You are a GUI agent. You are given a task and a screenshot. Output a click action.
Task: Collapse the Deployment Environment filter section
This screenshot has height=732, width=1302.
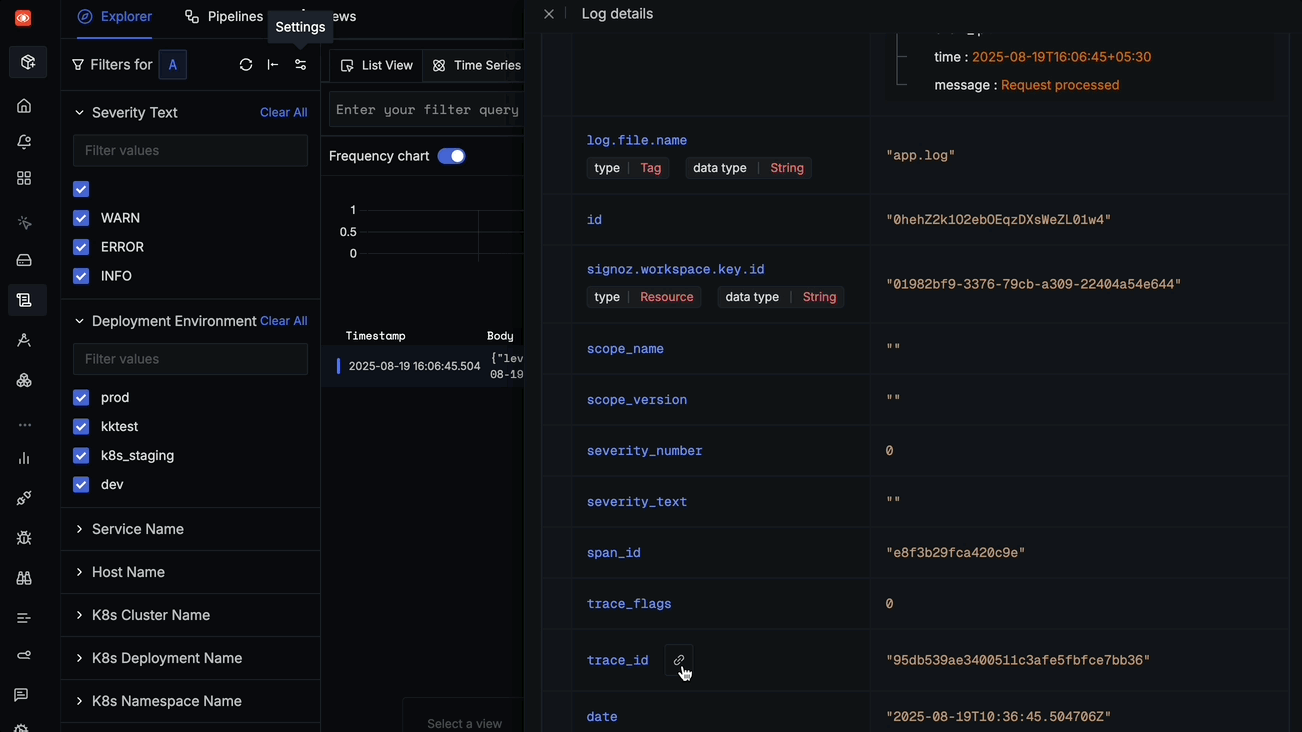79,321
